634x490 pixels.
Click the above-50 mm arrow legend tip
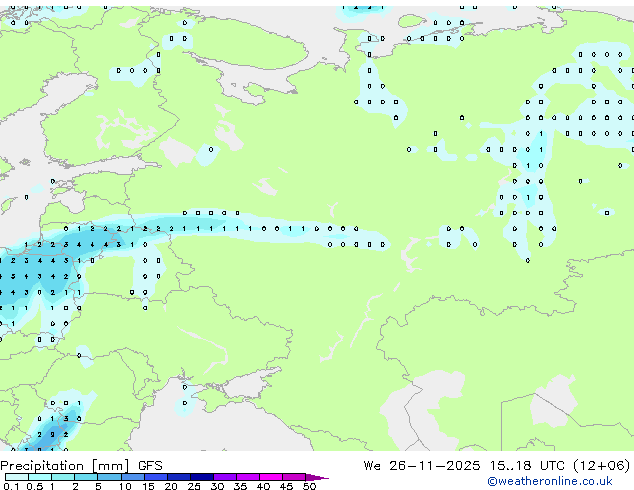tap(317, 477)
